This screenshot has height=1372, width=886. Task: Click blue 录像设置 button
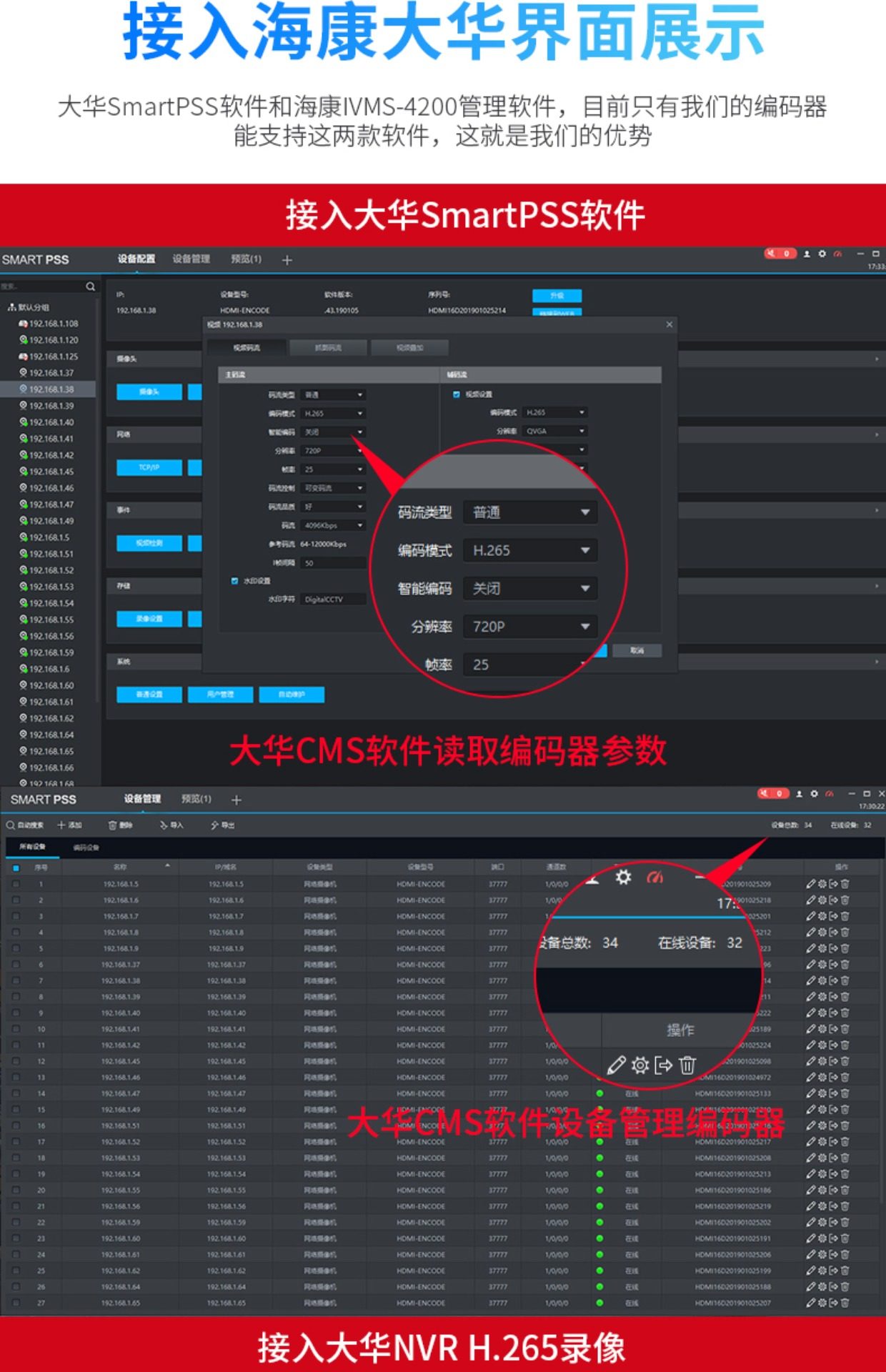[149, 619]
